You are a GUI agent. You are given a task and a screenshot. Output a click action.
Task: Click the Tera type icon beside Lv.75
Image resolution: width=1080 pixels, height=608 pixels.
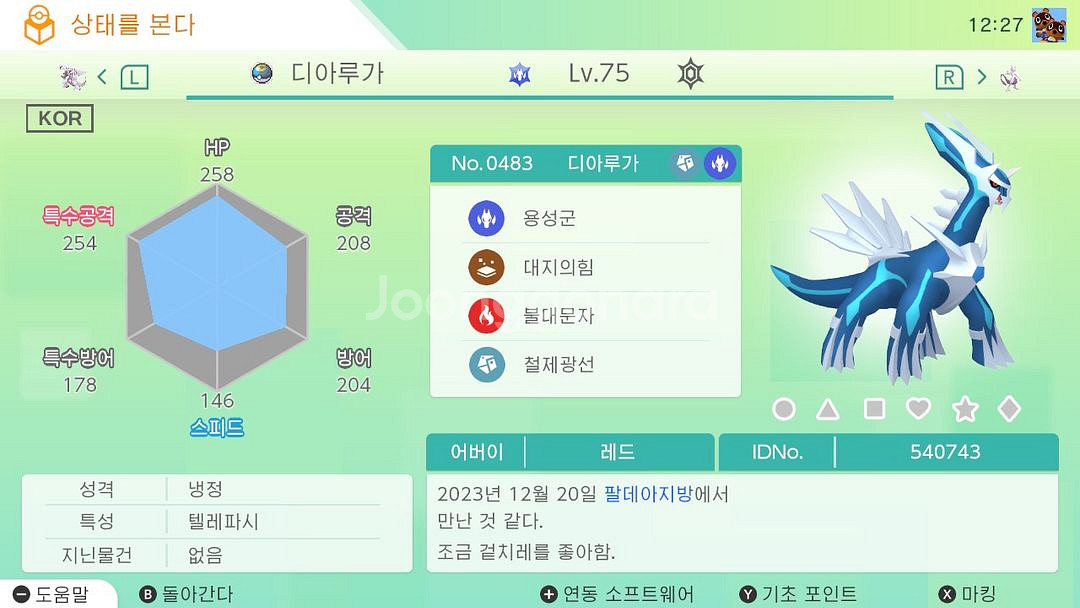519,74
